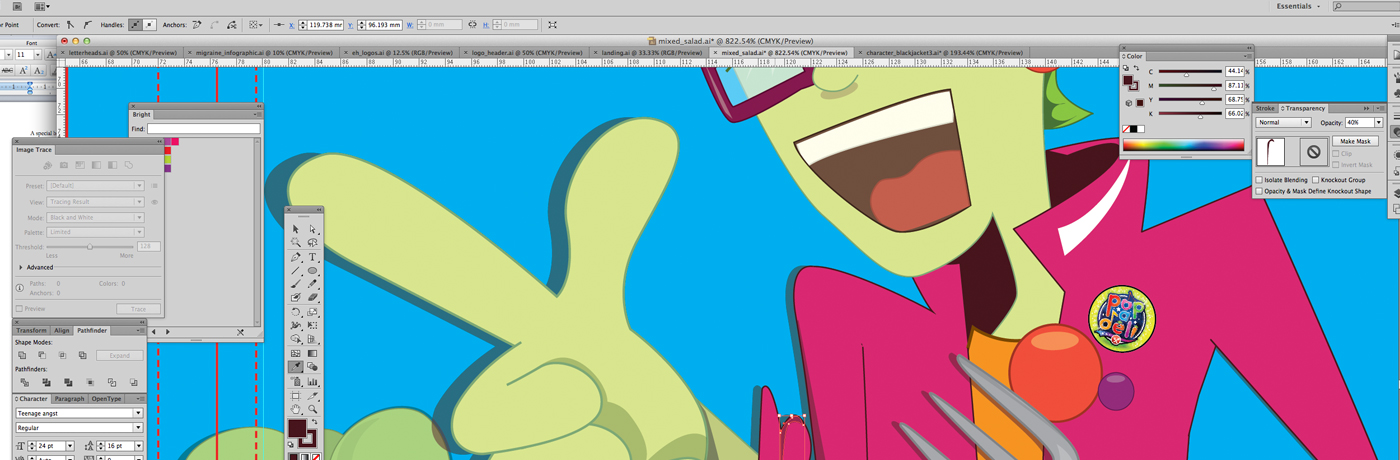The image size is (1400, 460).
Task: Click the Constrain width and height link icon
Action: click(473, 24)
